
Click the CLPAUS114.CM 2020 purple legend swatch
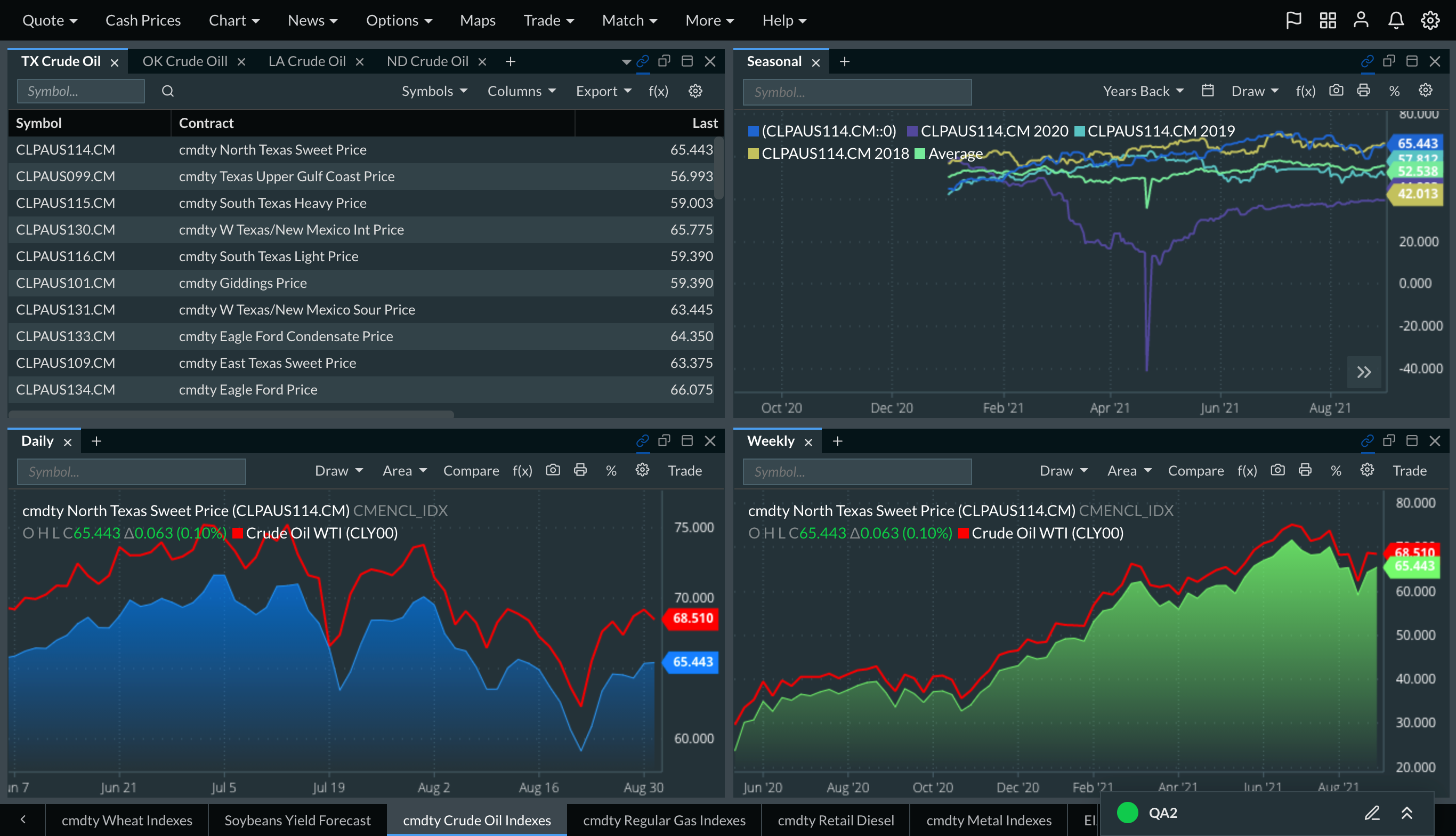tap(912, 132)
